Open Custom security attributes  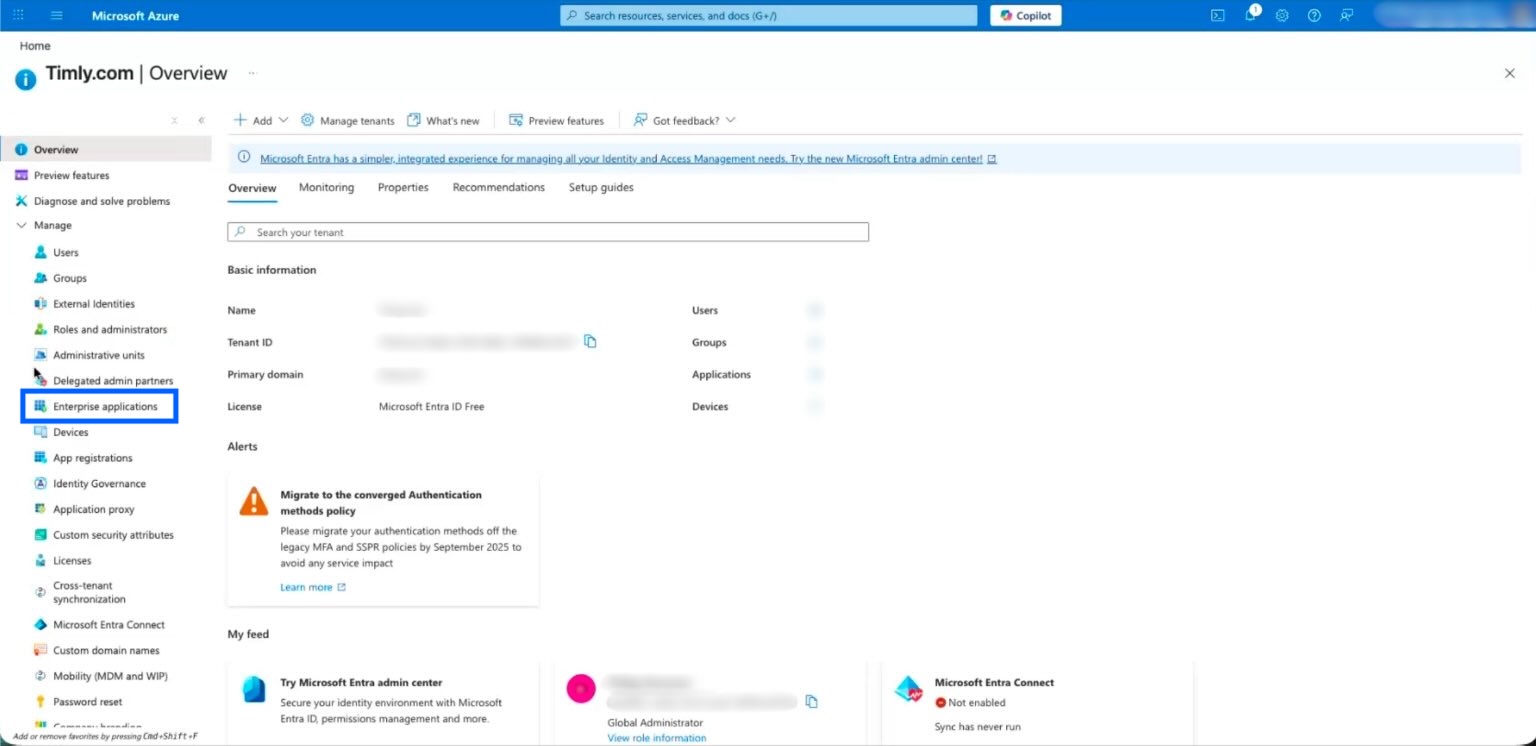pyautogui.click(x=113, y=535)
